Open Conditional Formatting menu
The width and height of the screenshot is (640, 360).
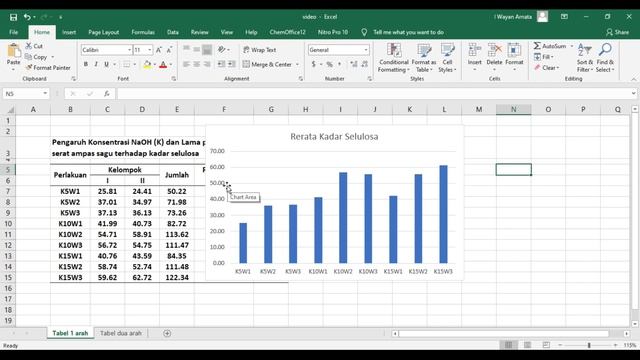tap(393, 58)
